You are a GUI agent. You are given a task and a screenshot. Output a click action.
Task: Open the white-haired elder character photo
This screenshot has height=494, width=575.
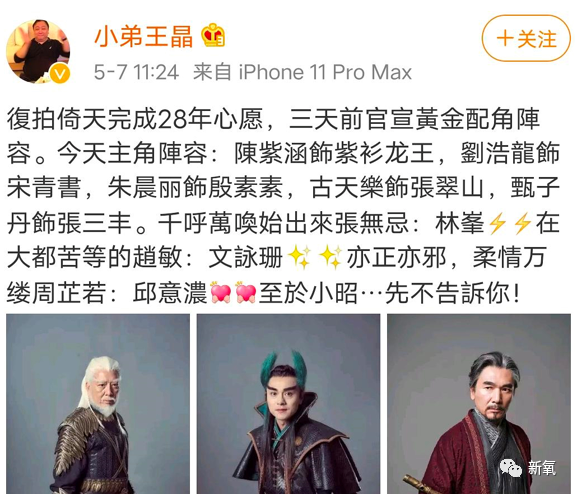click(98, 404)
